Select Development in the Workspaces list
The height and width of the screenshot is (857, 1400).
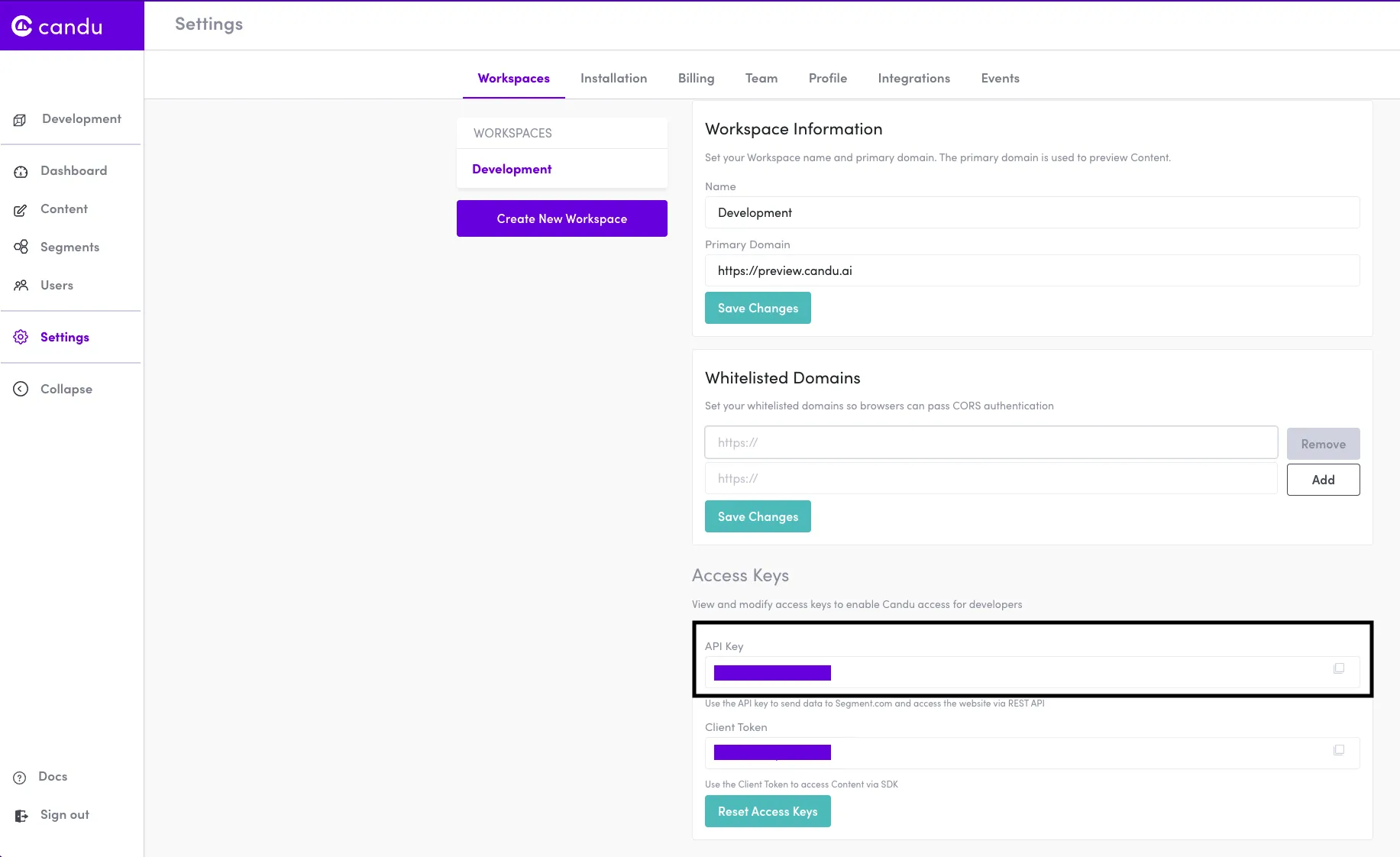coord(562,169)
